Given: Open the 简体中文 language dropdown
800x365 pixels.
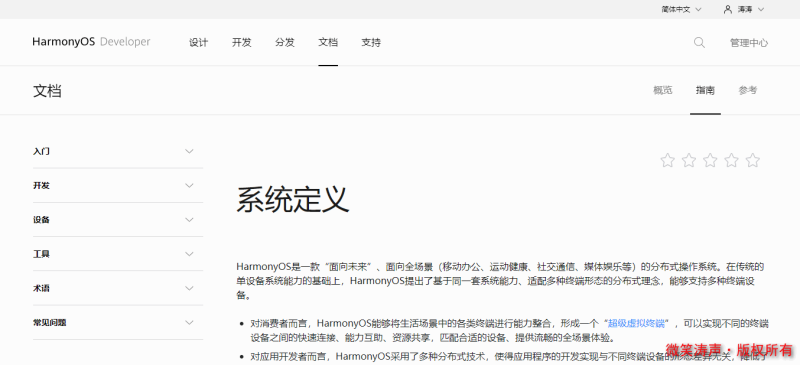Looking at the screenshot, I should tap(682, 9).
